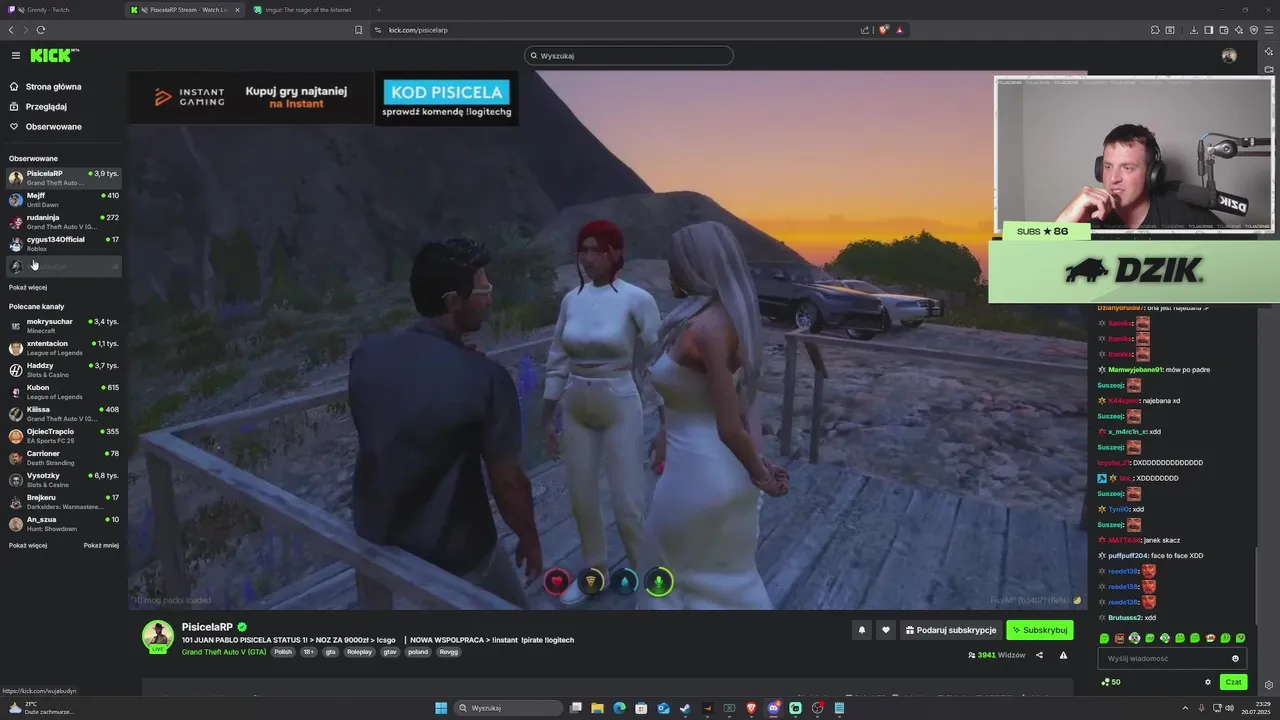The height and width of the screenshot is (720, 1280).
Task: Open the Mejff followed channel
Action: [64, 200]
